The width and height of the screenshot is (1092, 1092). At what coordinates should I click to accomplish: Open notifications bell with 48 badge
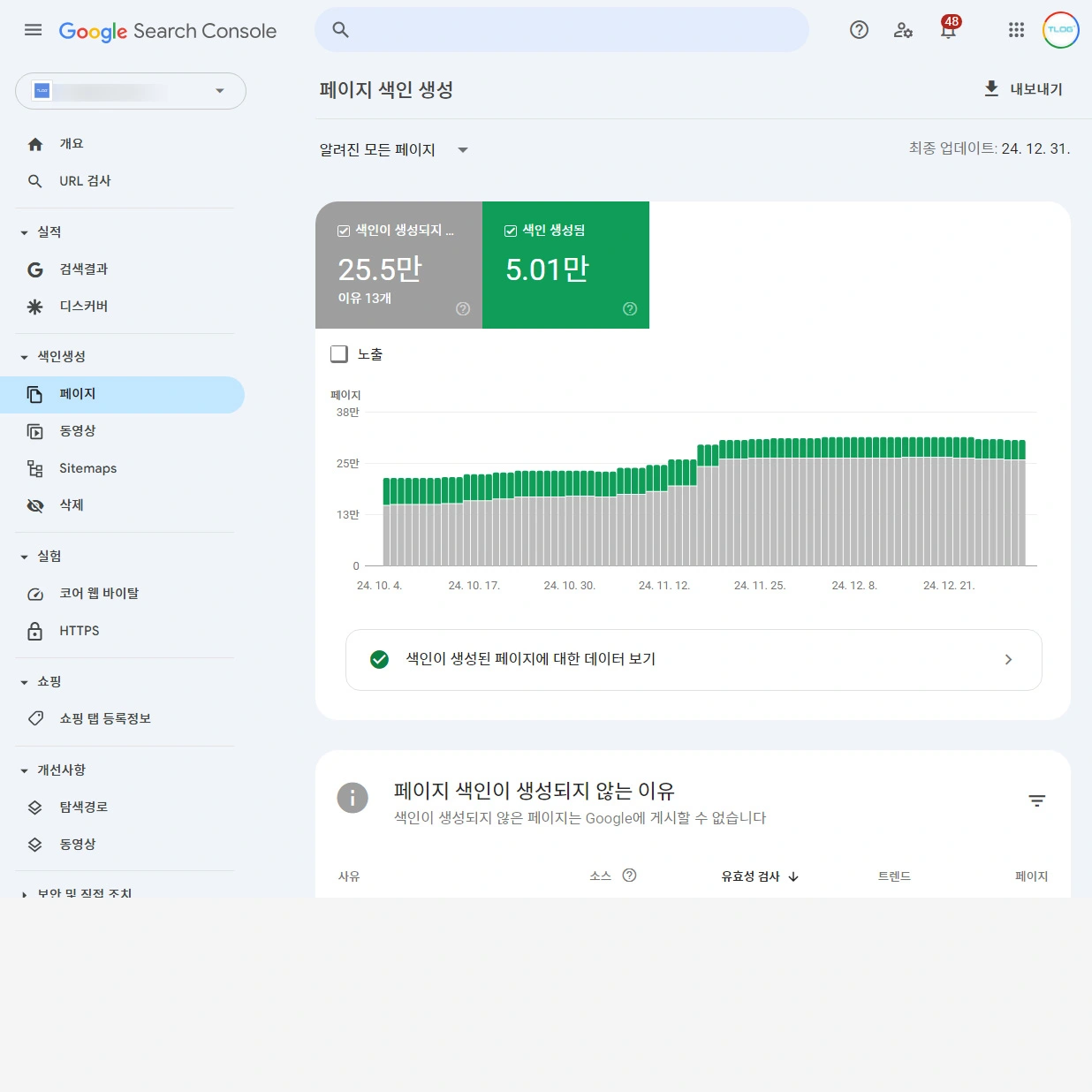pyautogui.click(x=948, y=30)
